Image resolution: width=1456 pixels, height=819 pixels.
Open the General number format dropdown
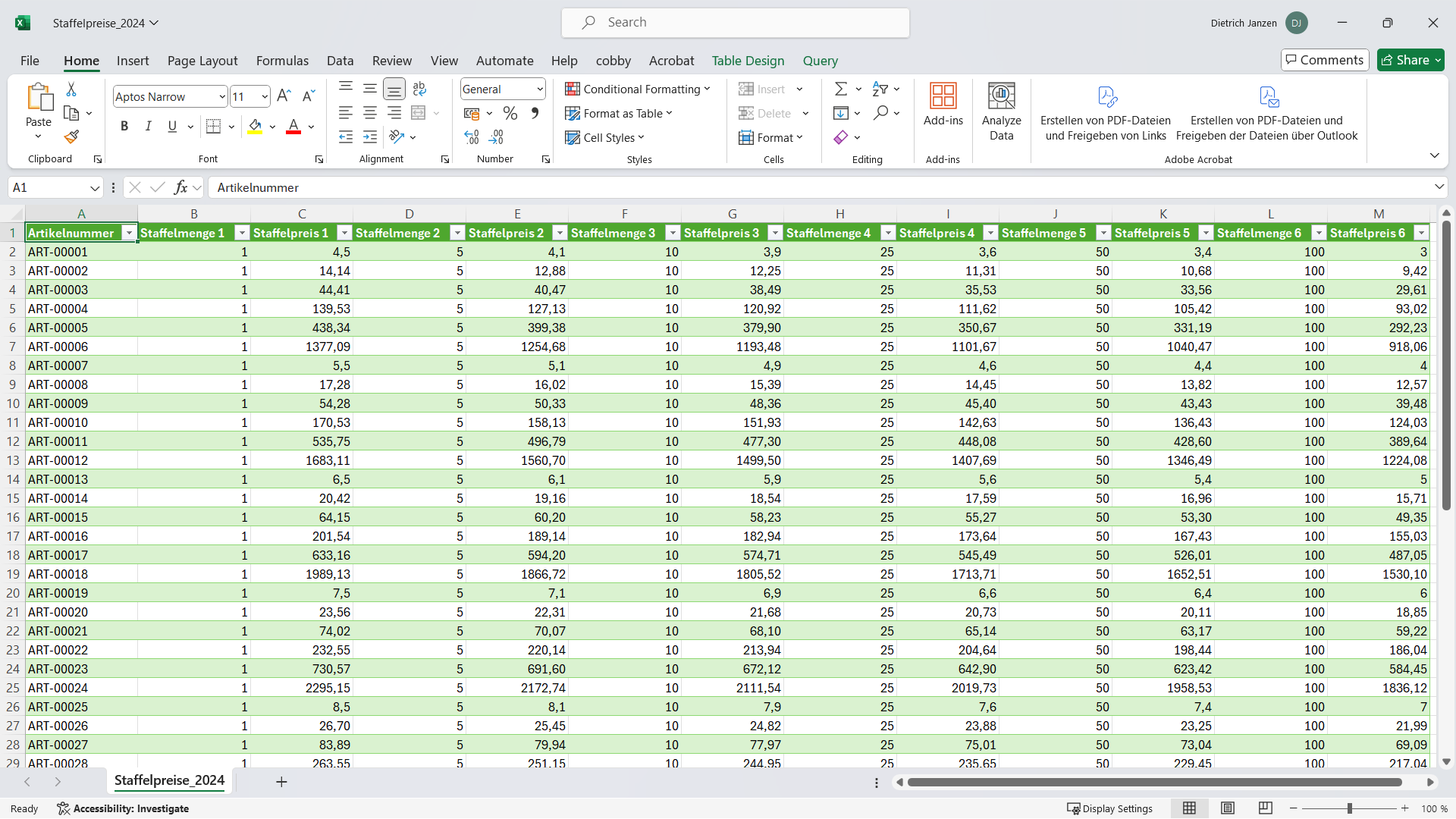539,89
